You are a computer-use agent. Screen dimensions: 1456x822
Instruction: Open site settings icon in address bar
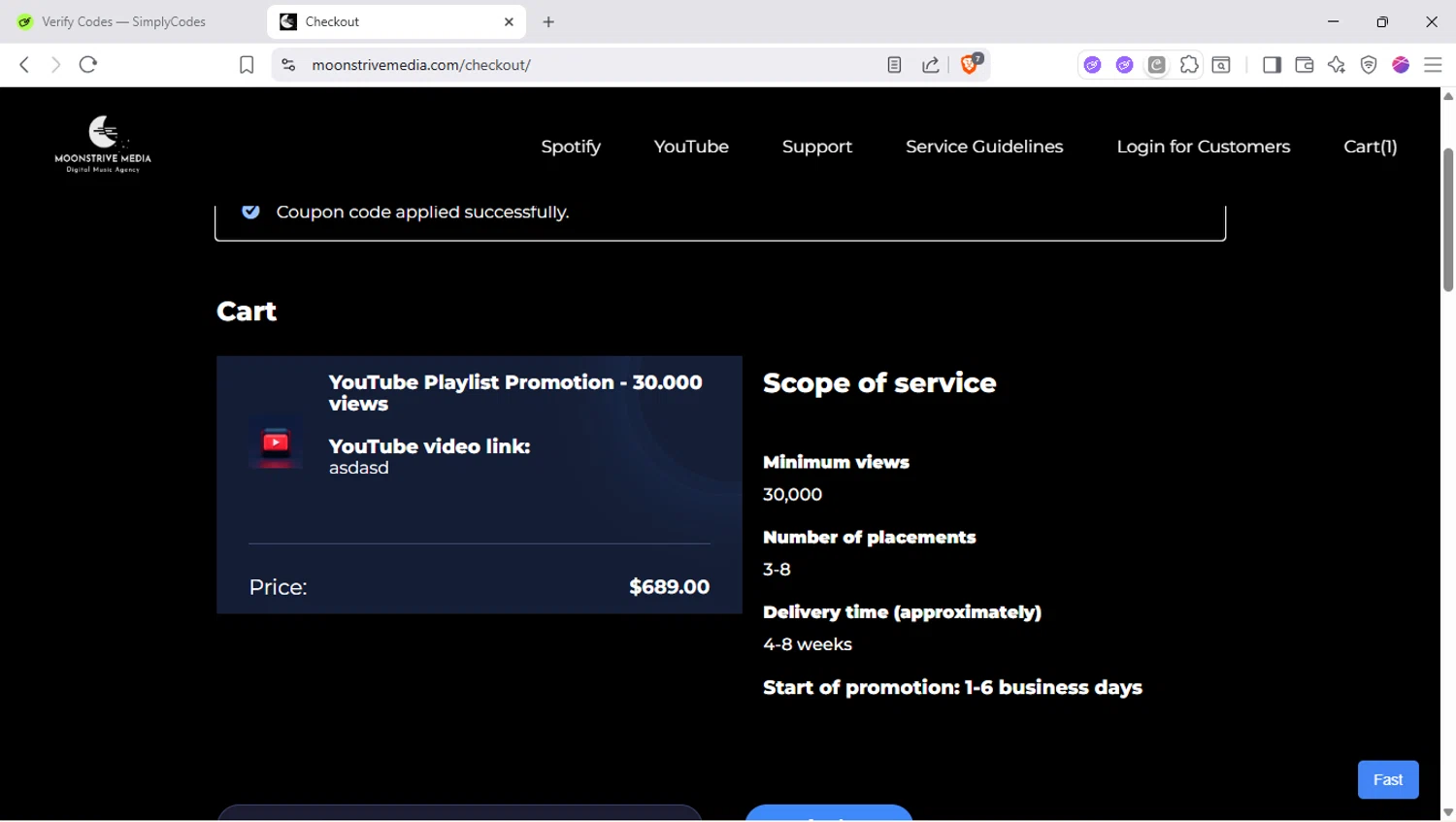[288, 65]
